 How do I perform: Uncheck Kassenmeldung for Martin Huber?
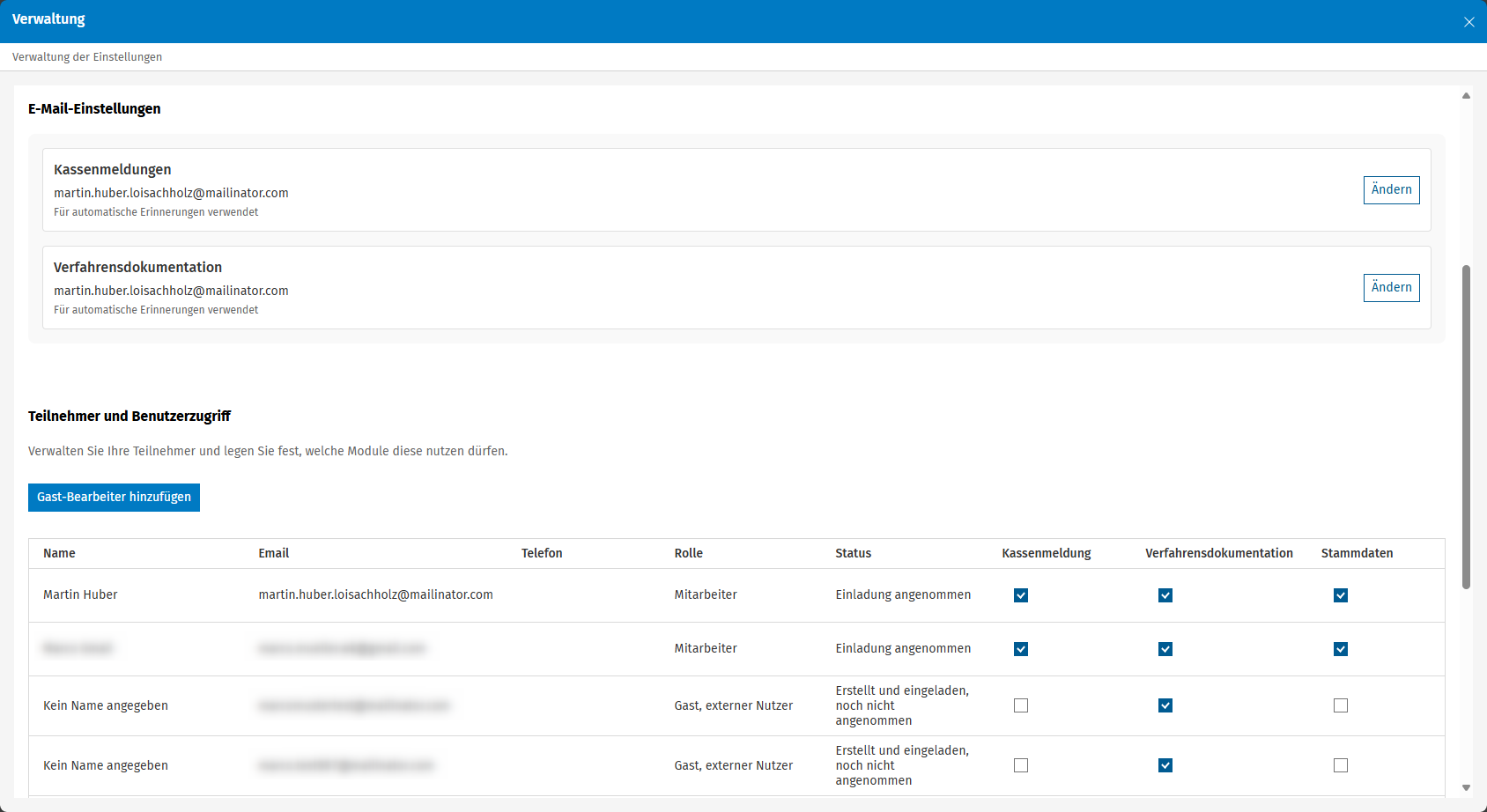coord(1021,595)
